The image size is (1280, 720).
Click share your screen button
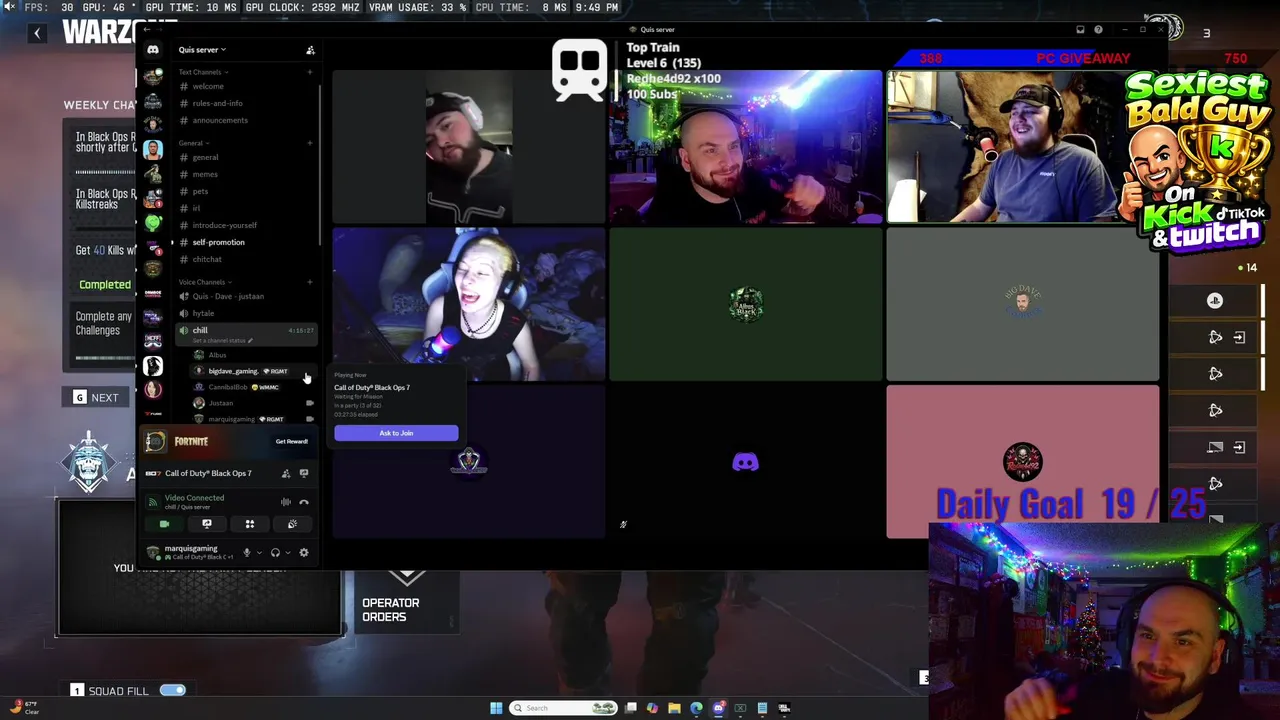tap(207, 524)
